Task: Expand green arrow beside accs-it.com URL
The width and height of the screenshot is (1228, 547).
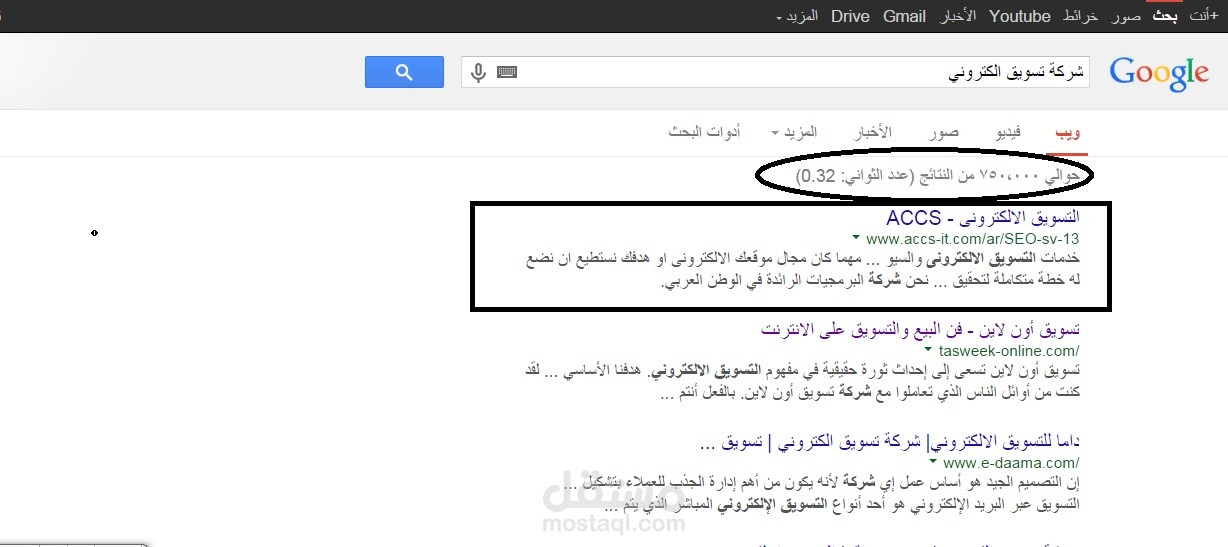Action: [856, 238]
